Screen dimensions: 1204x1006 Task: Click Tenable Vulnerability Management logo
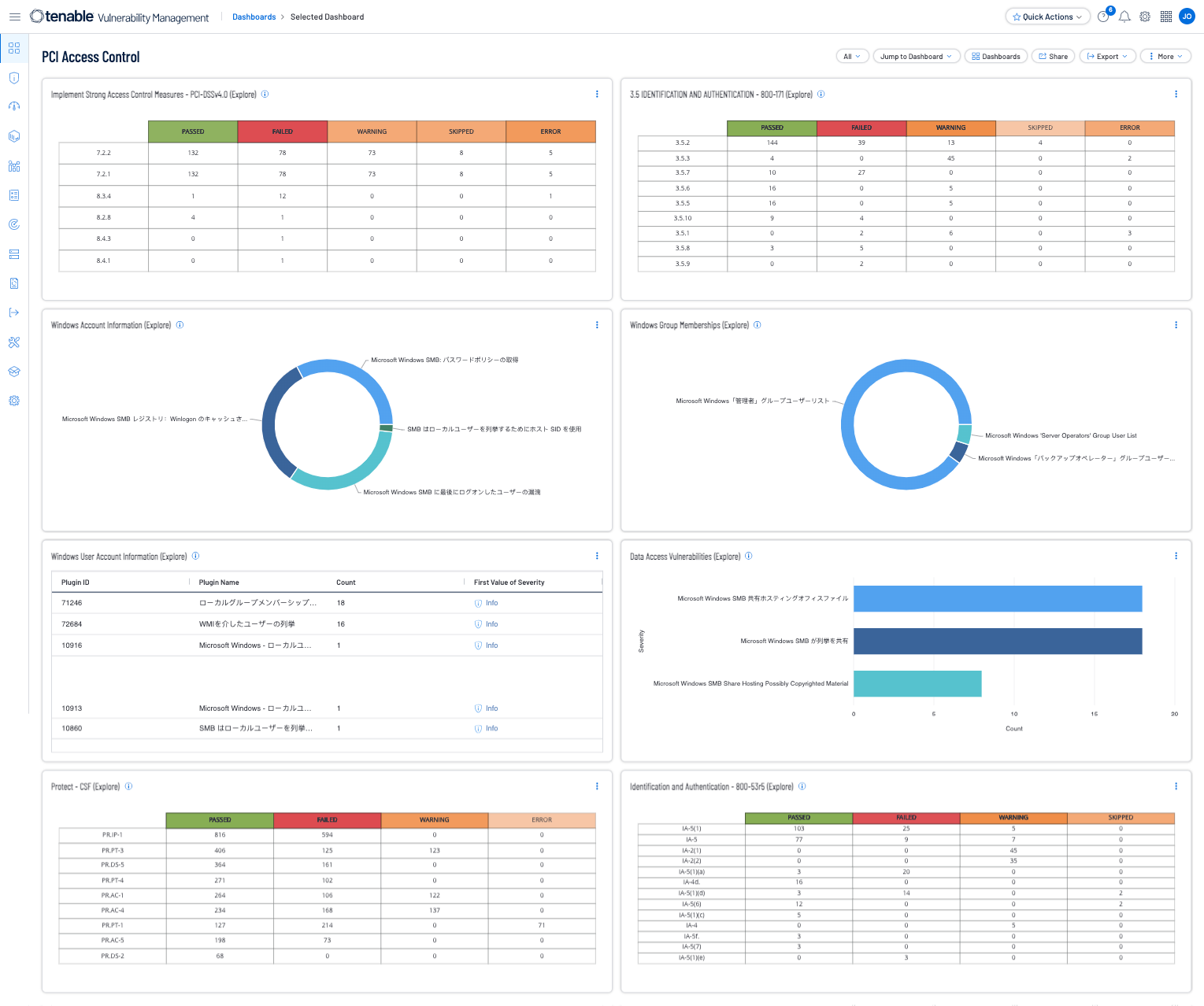pos(120,17)
